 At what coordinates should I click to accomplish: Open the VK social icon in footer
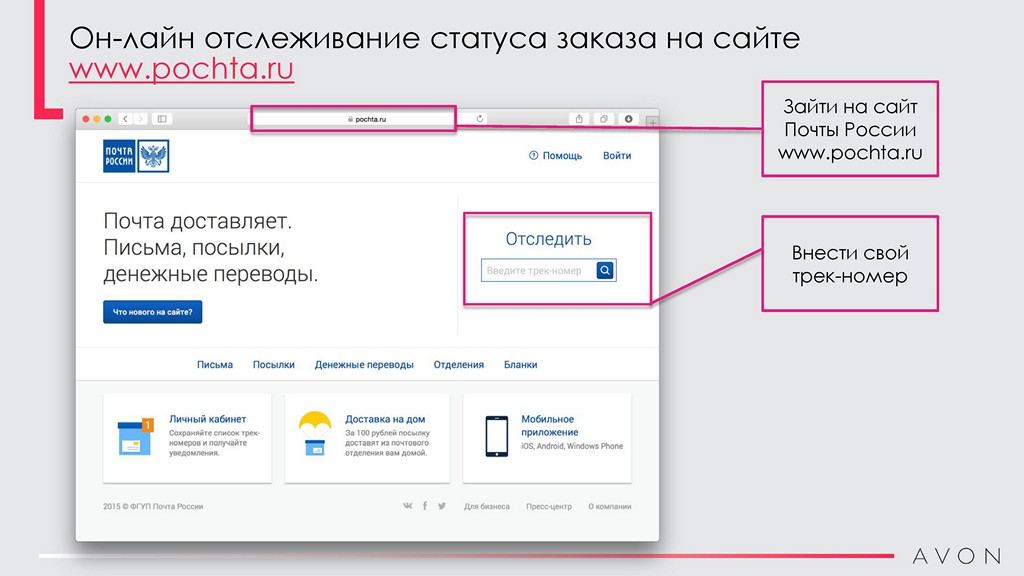tap(408, 505)
